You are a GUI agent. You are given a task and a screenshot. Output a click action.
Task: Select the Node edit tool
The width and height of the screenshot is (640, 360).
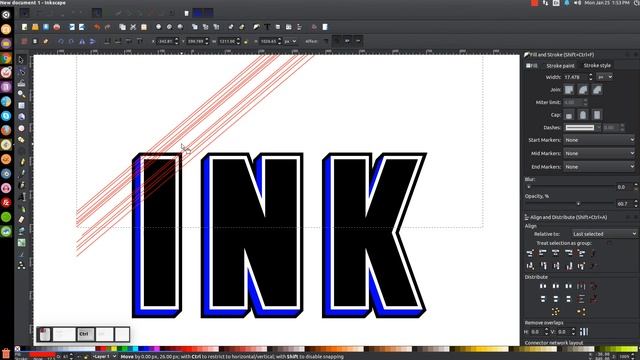tap(21, 72)
